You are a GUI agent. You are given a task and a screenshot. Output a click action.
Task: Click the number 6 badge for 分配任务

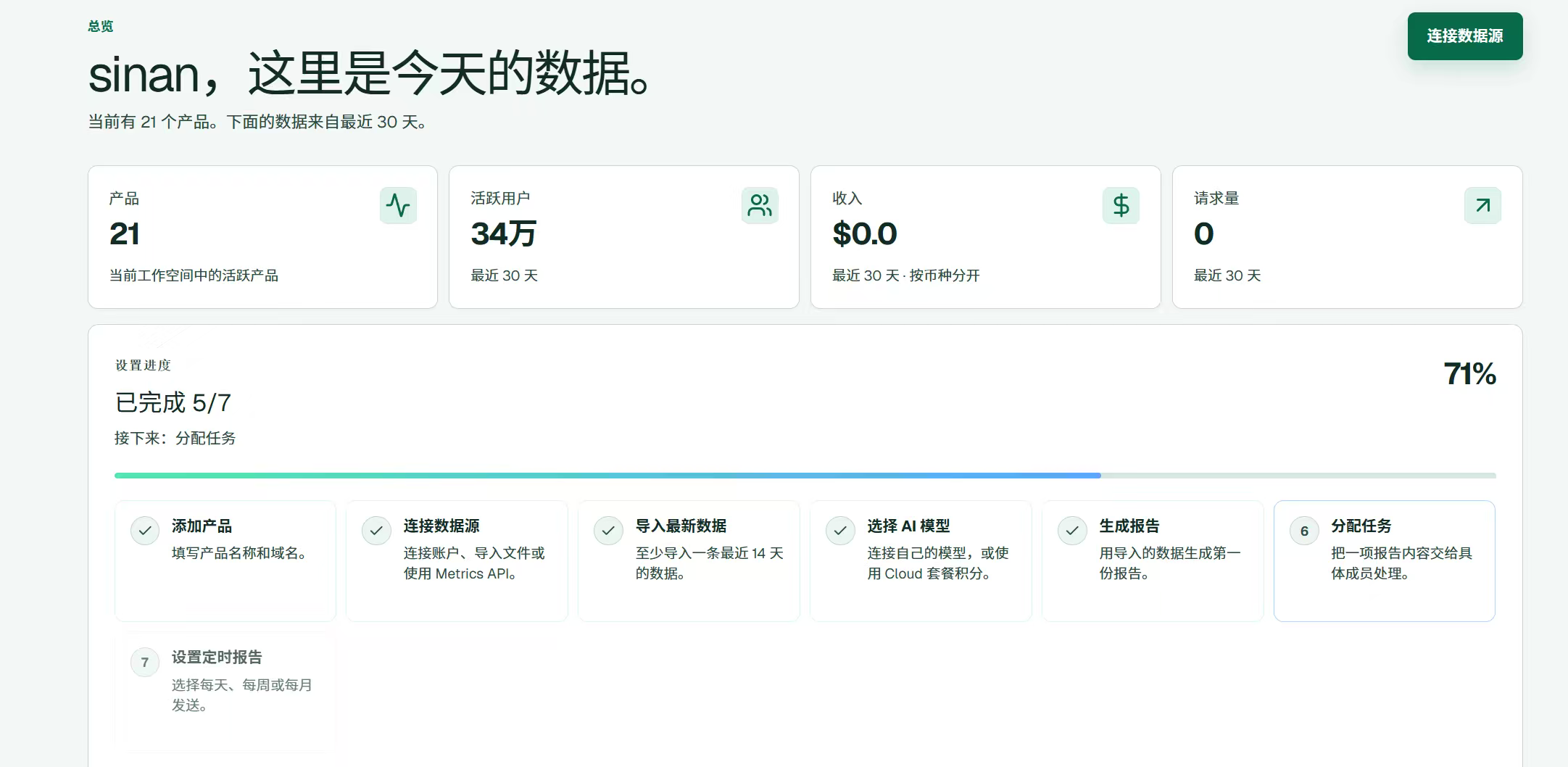[x=1304, y=531]
